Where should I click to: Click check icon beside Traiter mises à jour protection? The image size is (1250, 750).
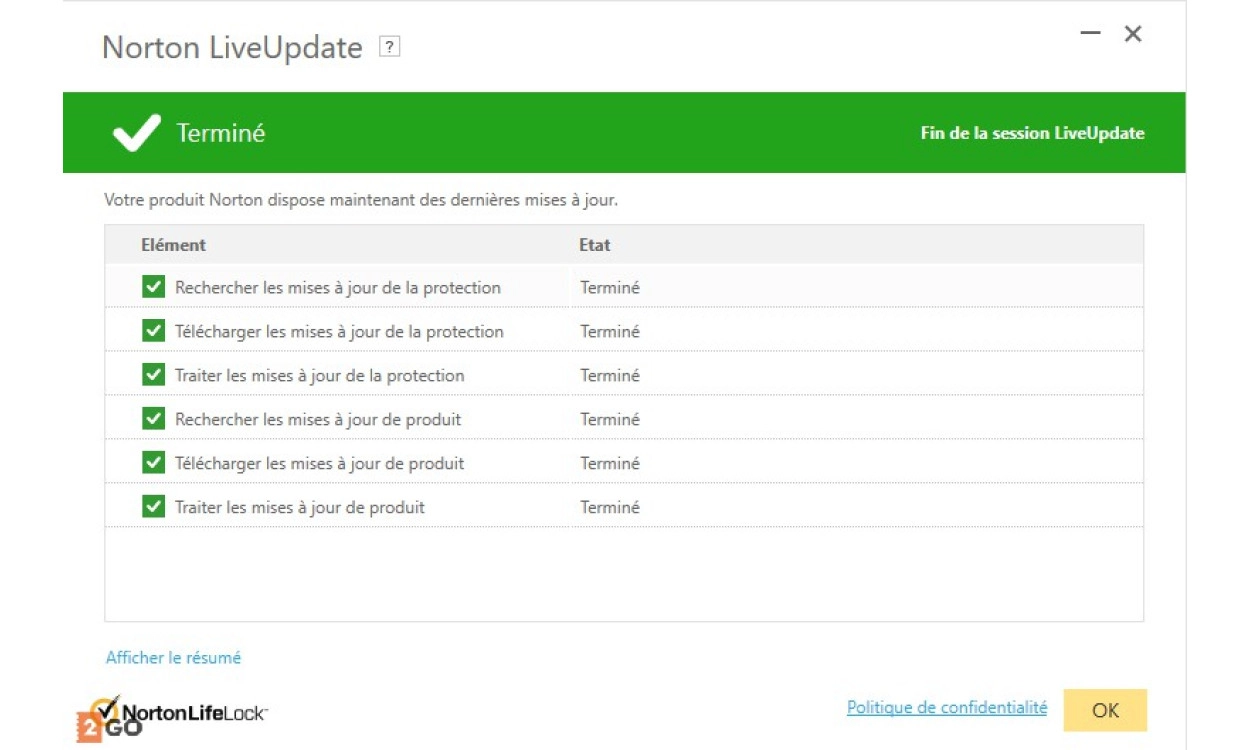(153, 375)
